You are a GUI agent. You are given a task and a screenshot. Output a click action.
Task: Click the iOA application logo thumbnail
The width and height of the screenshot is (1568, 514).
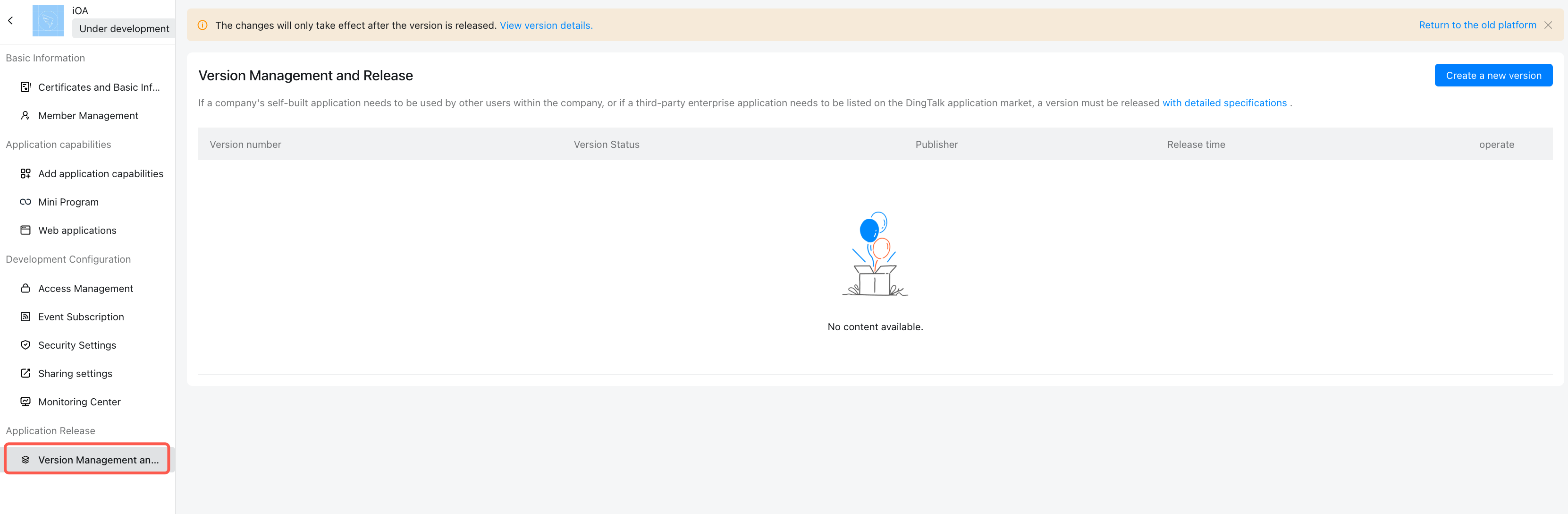[x=48, y=21]
